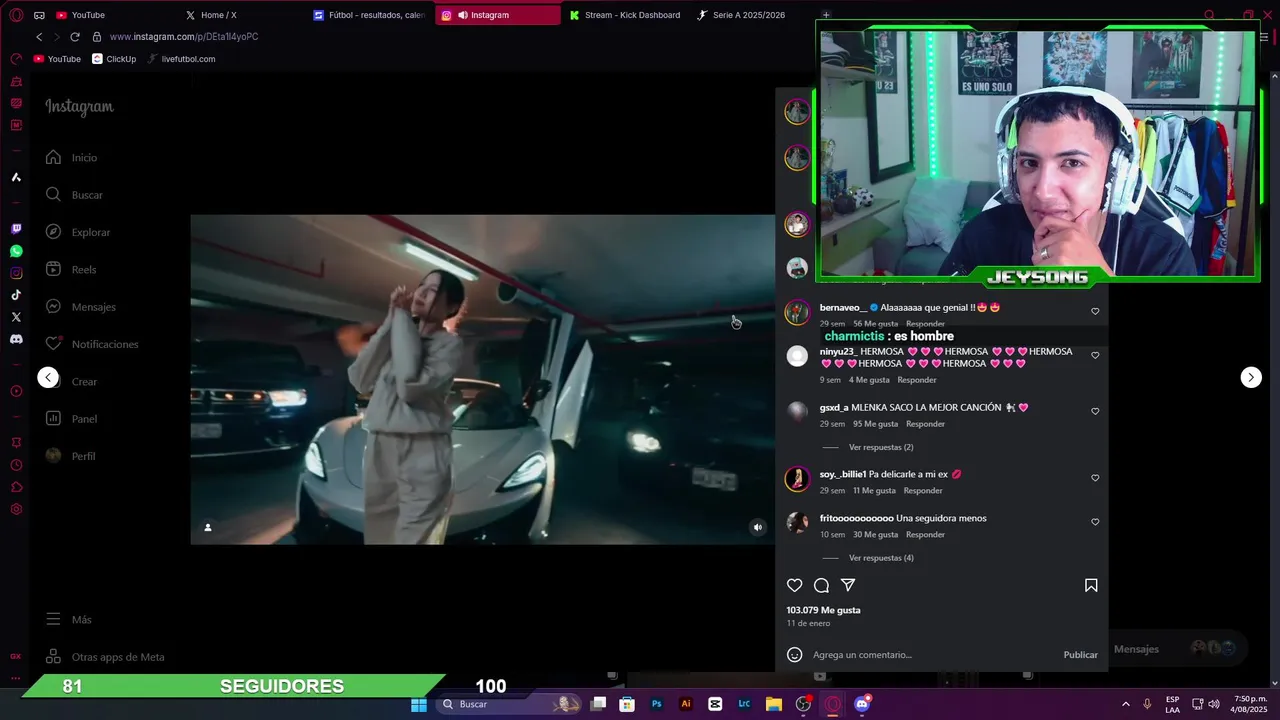1280x720 pixels.
Task: View the 103.079 Me gusta likes list
Action: [823, 610]
